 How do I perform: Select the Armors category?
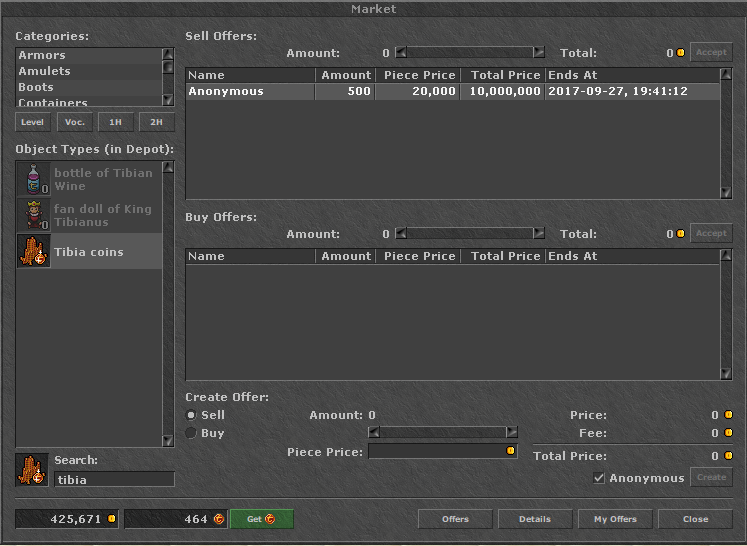point(89,55)
